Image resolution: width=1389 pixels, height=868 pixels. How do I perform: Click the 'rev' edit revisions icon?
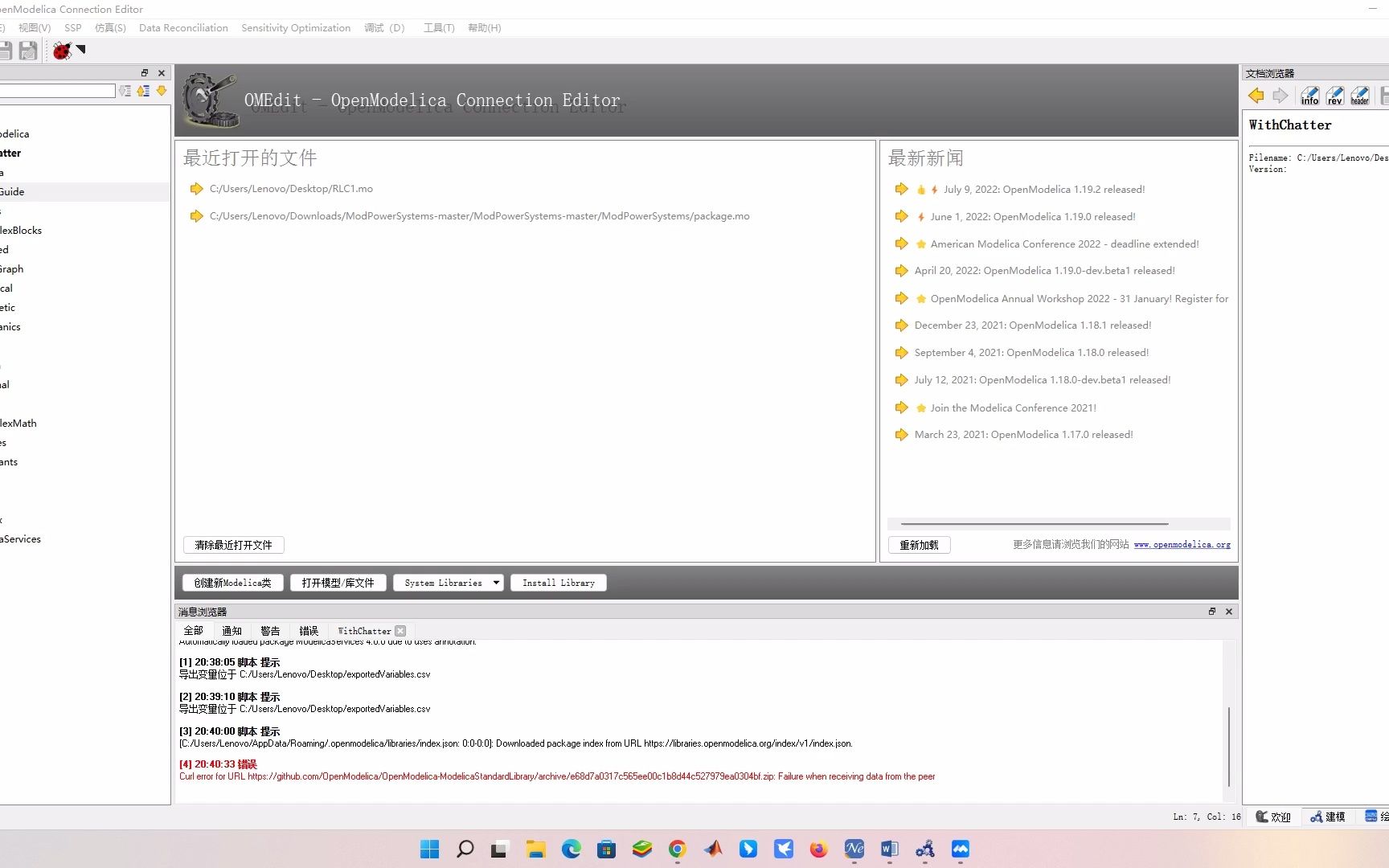pos(1335,96)
